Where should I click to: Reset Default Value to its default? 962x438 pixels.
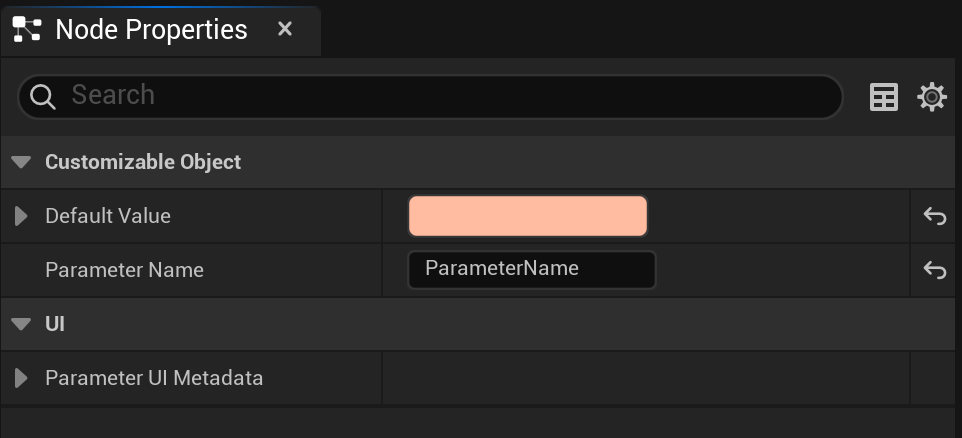click(934, 216)
